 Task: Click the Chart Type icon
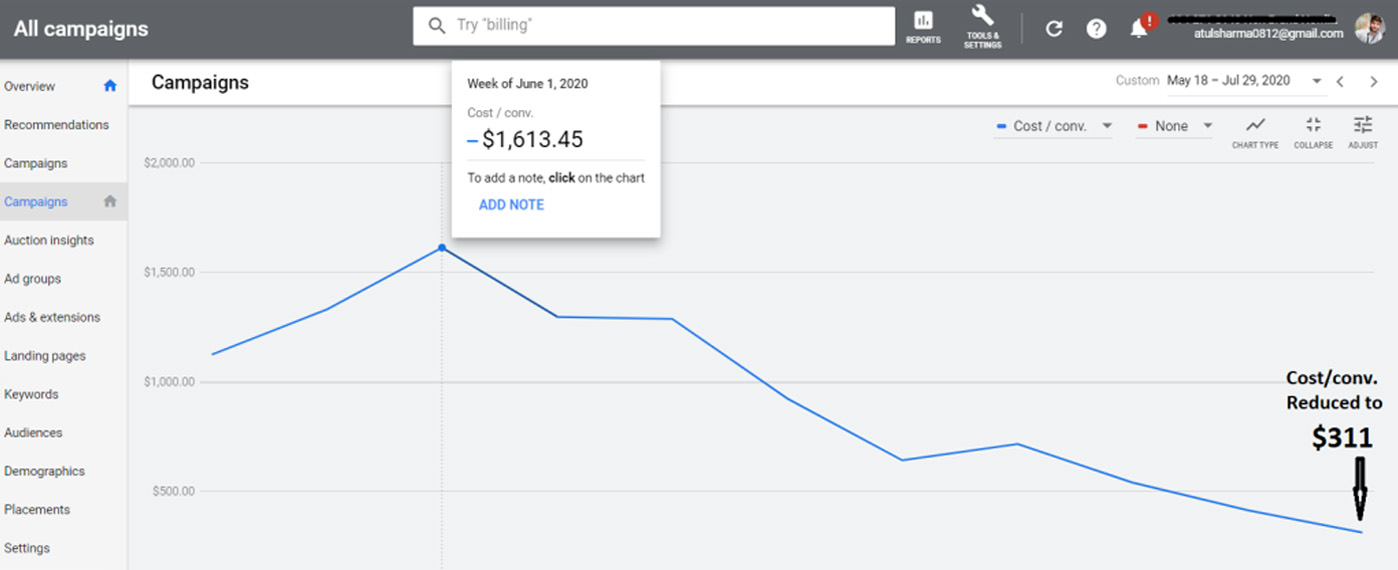[1255, 130]
